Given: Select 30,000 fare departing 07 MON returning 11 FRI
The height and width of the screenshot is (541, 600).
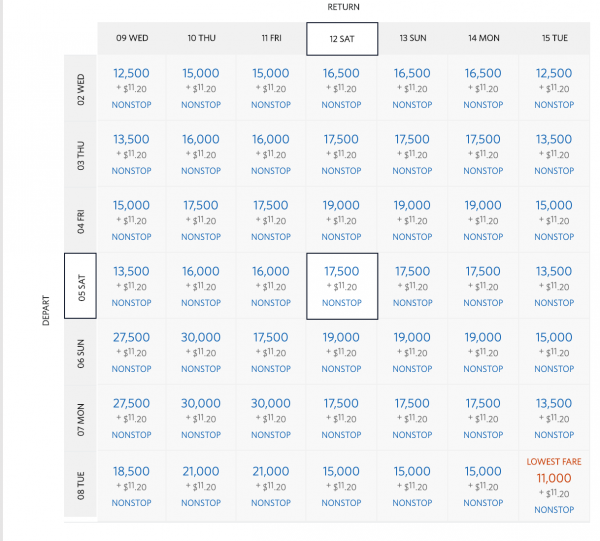Looking at the screenshot, I should (x=271, y=404).
